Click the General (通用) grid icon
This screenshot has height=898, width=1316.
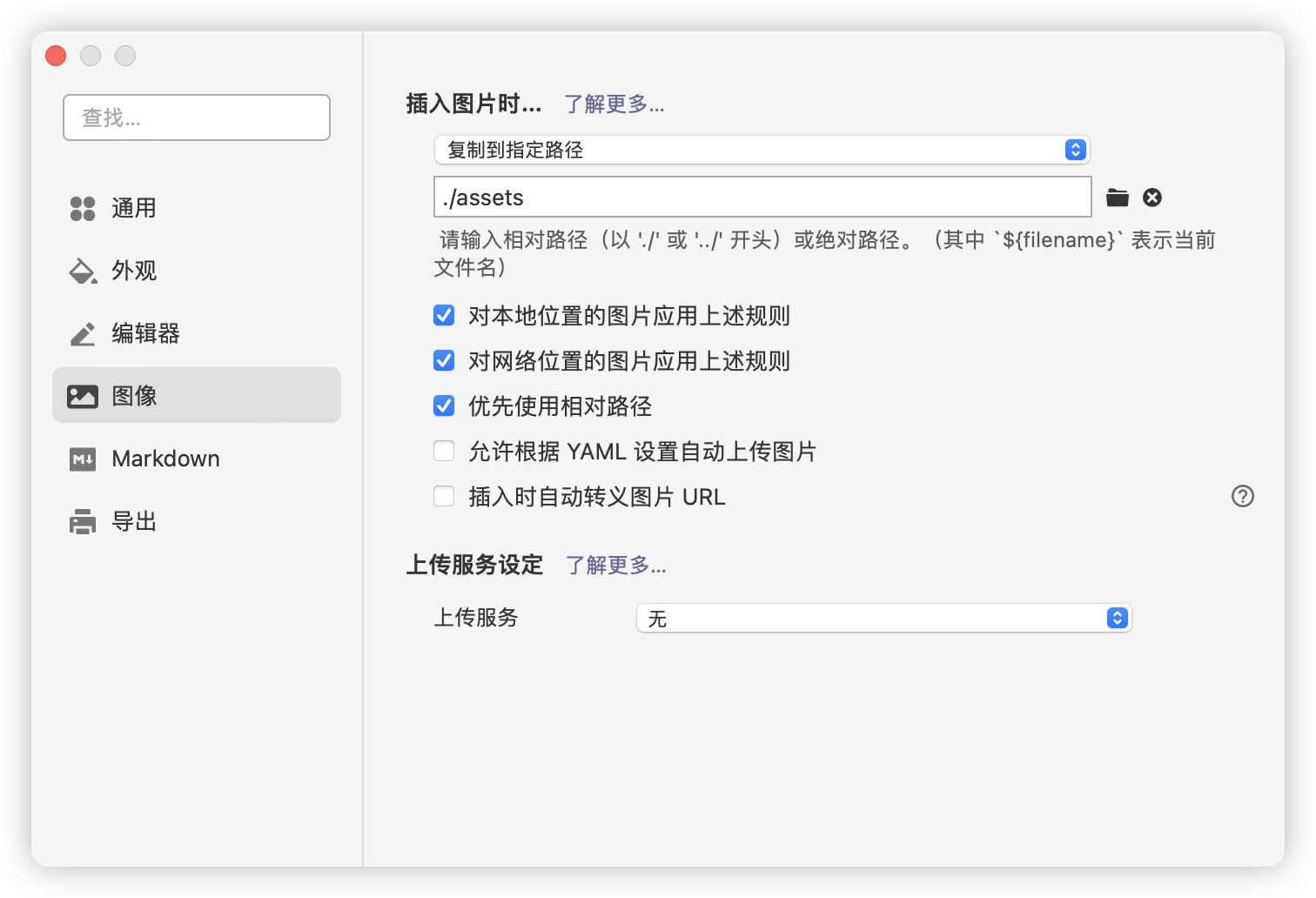[x=83, y=209]
